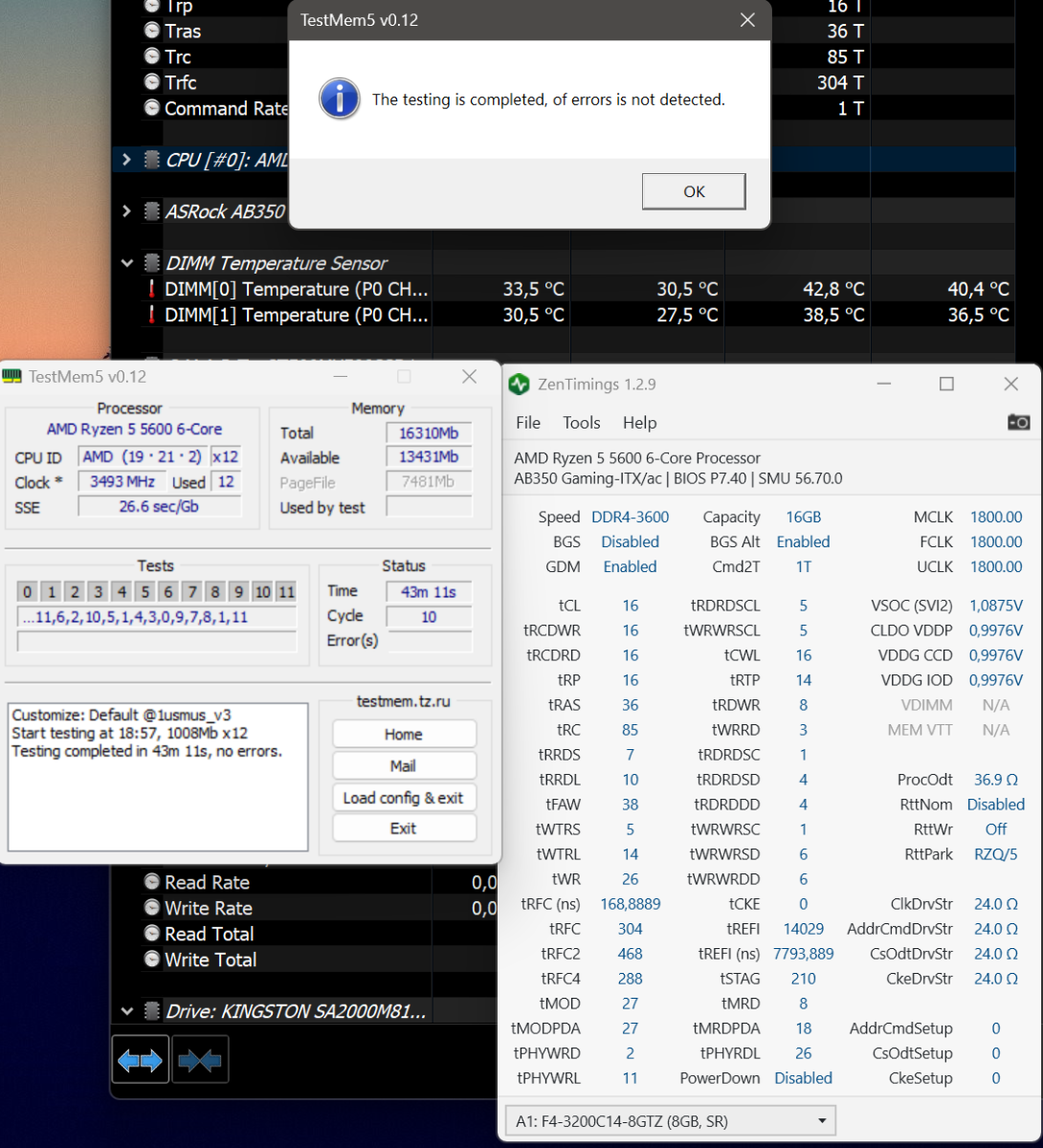
Task: Collapse the Drive KINGSTON sensor group
Action: click(x=126, y=1010)
